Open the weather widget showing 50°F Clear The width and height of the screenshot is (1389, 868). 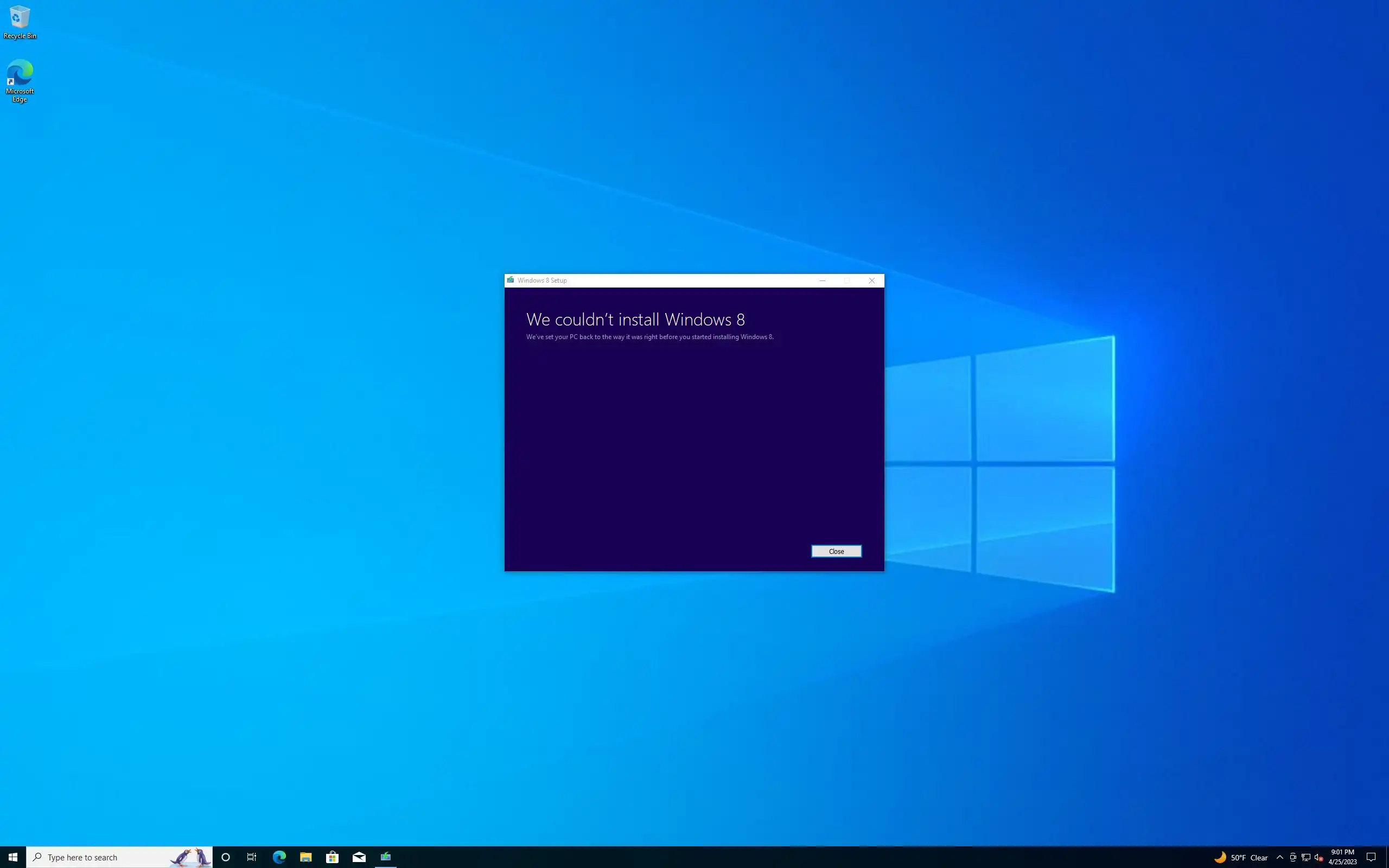[x=1240, y=858]
